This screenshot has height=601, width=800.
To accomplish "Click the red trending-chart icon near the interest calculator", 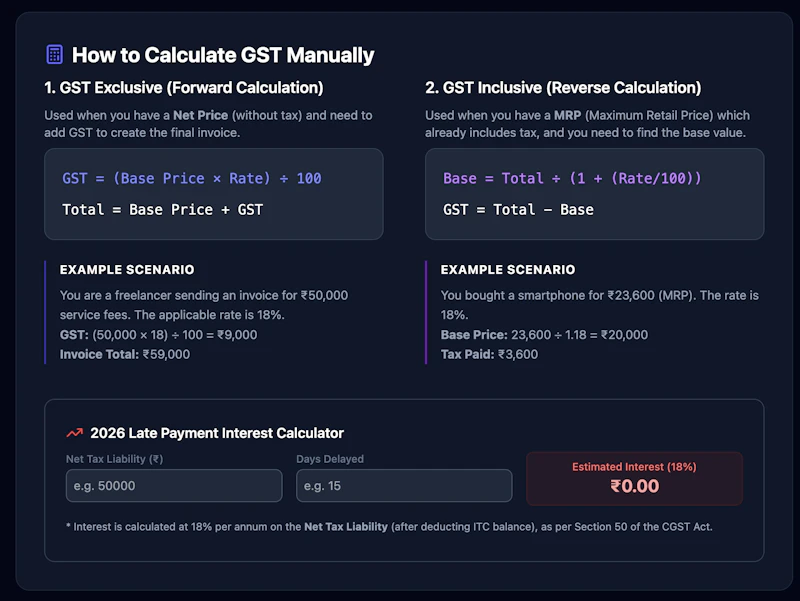I will point(73,433).
